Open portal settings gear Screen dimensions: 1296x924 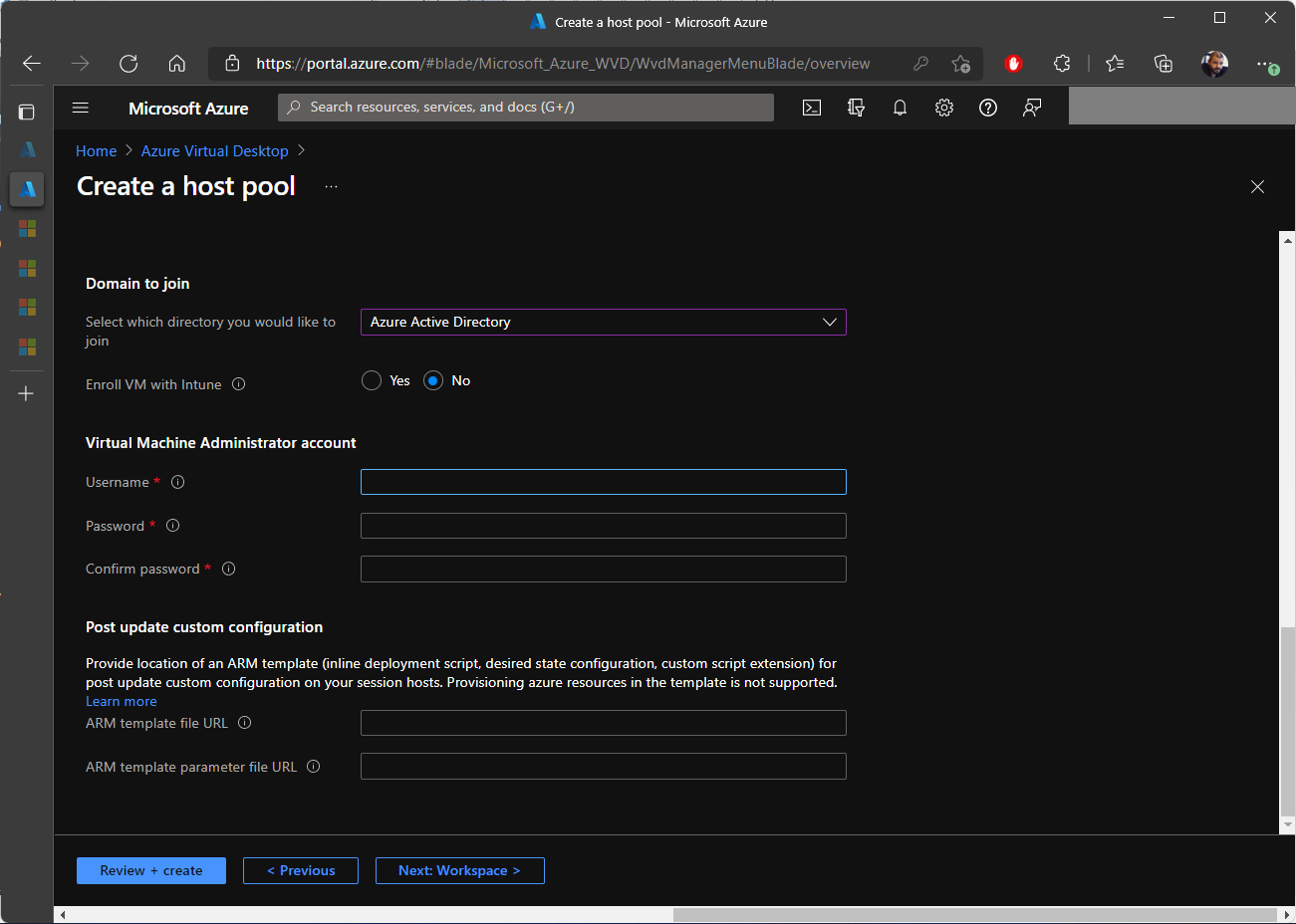[x=944, y=108]
